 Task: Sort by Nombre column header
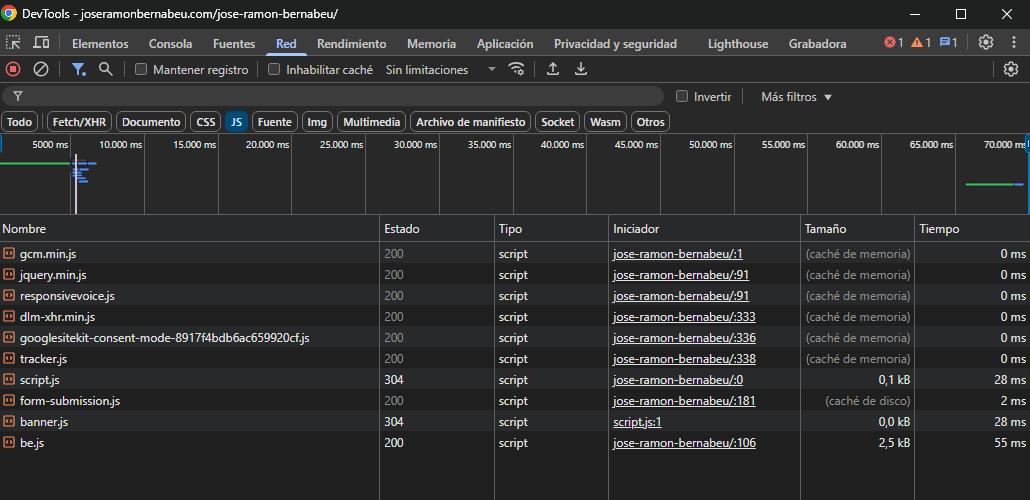(190, 229)
